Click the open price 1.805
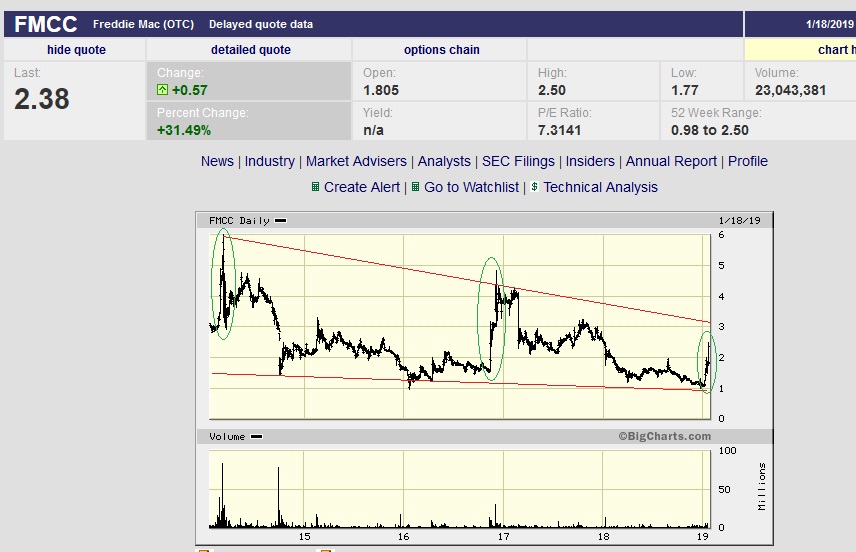 point(381,90)
